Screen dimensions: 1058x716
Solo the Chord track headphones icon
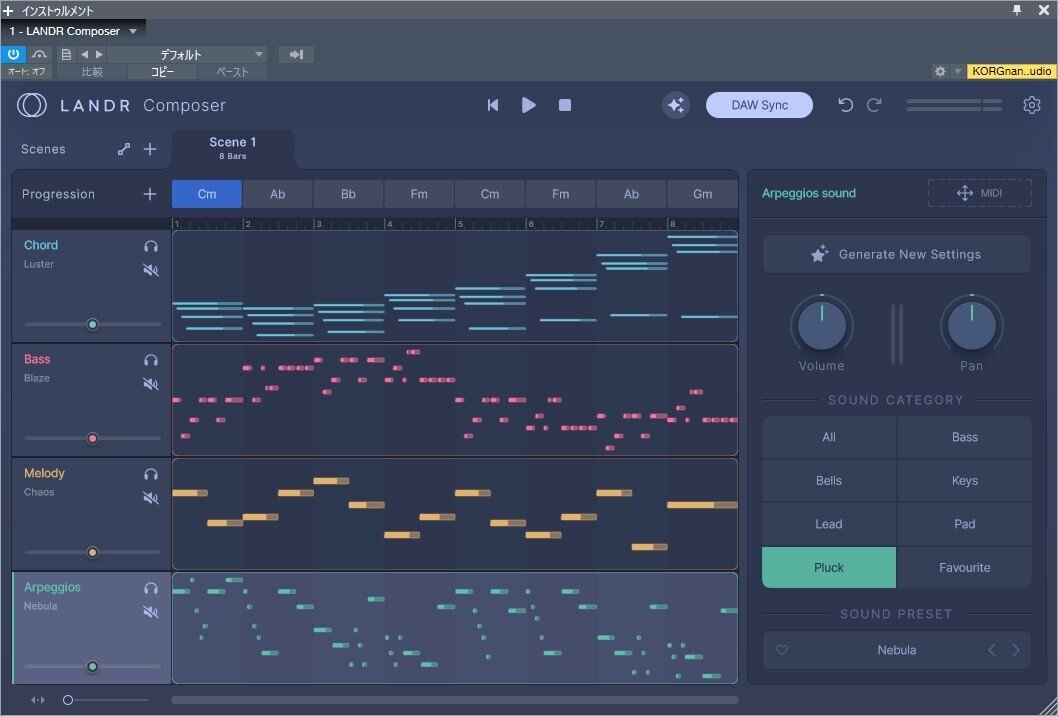[151, 246]
